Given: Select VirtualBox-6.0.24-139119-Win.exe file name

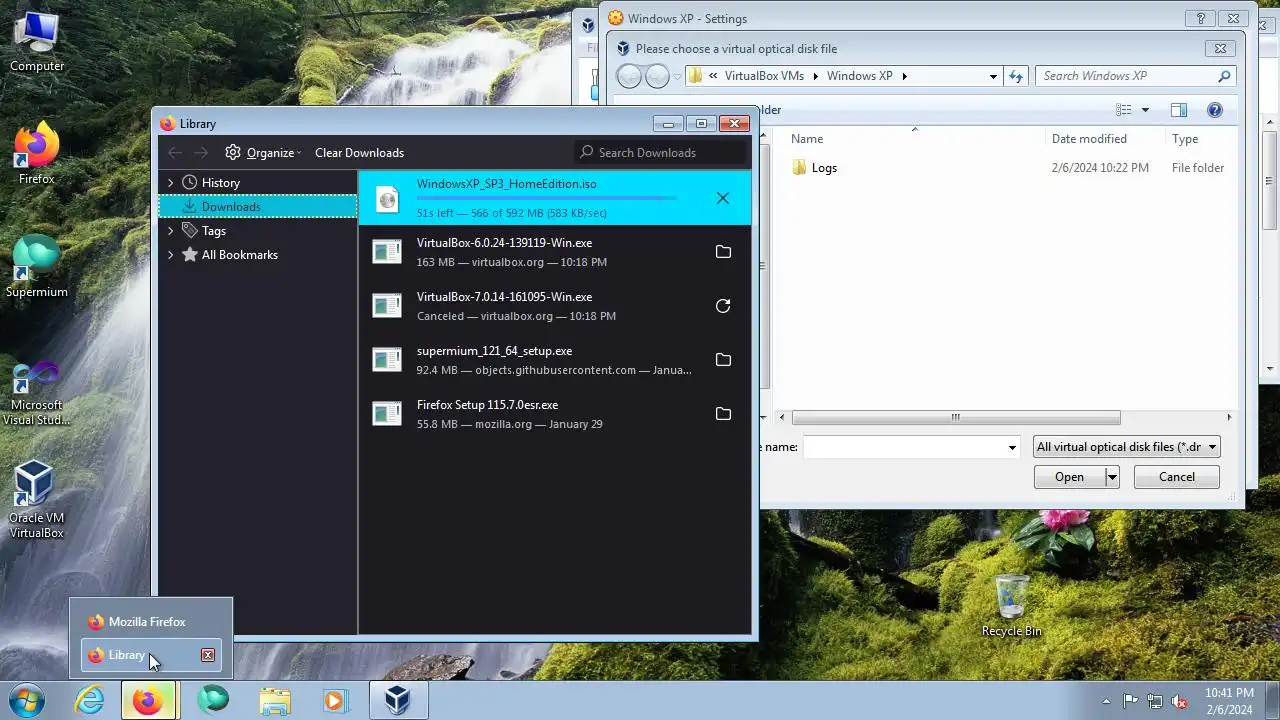Looking at the screenshot, I should [504, 243].
